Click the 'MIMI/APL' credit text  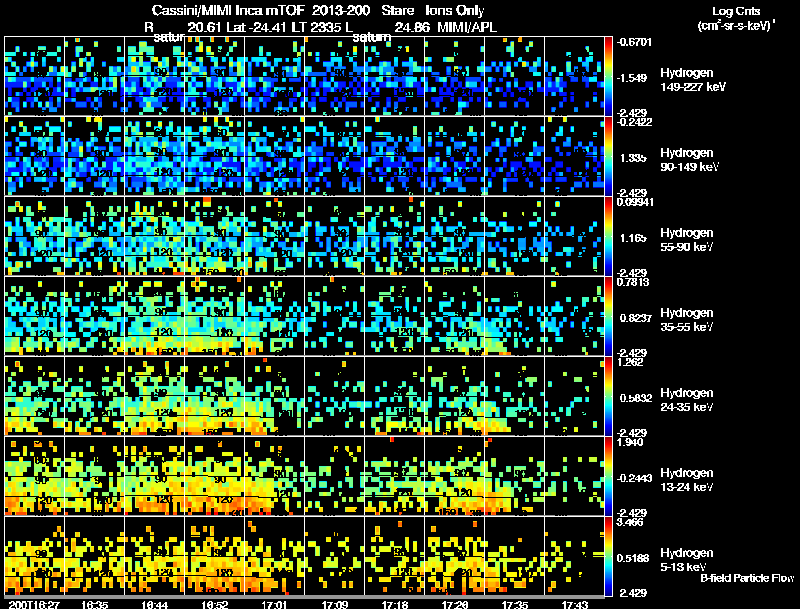[x=467, y=27]
